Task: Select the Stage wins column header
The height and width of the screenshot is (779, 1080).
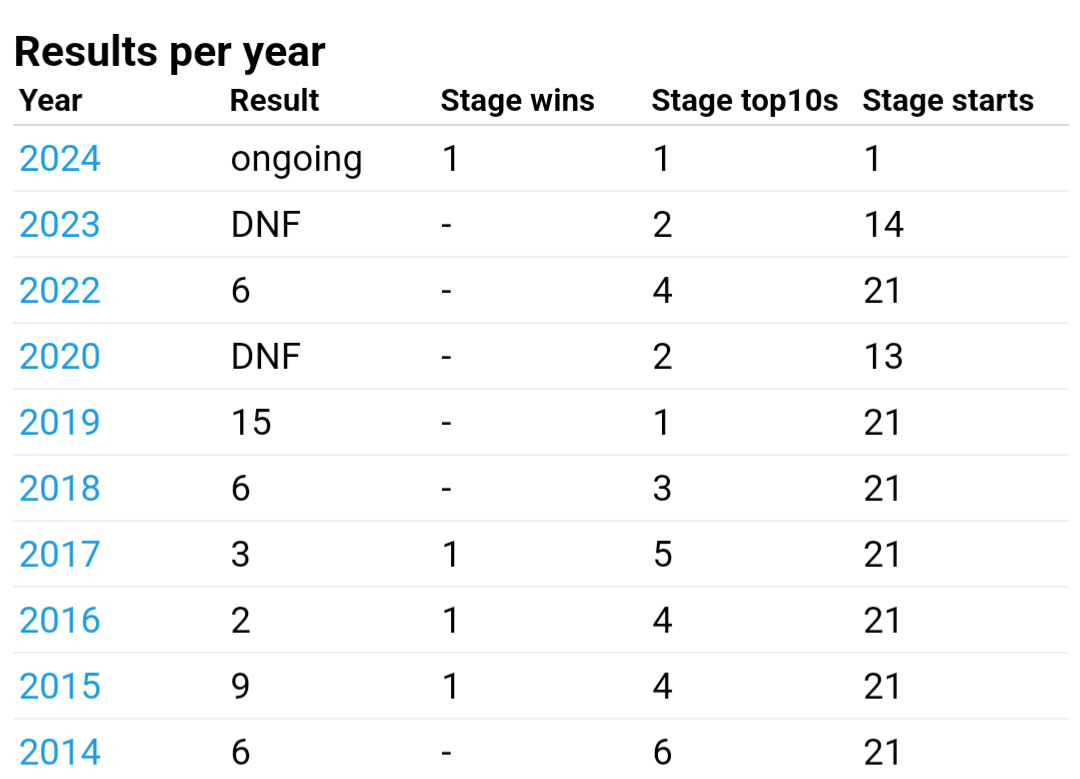Action: 517,101
